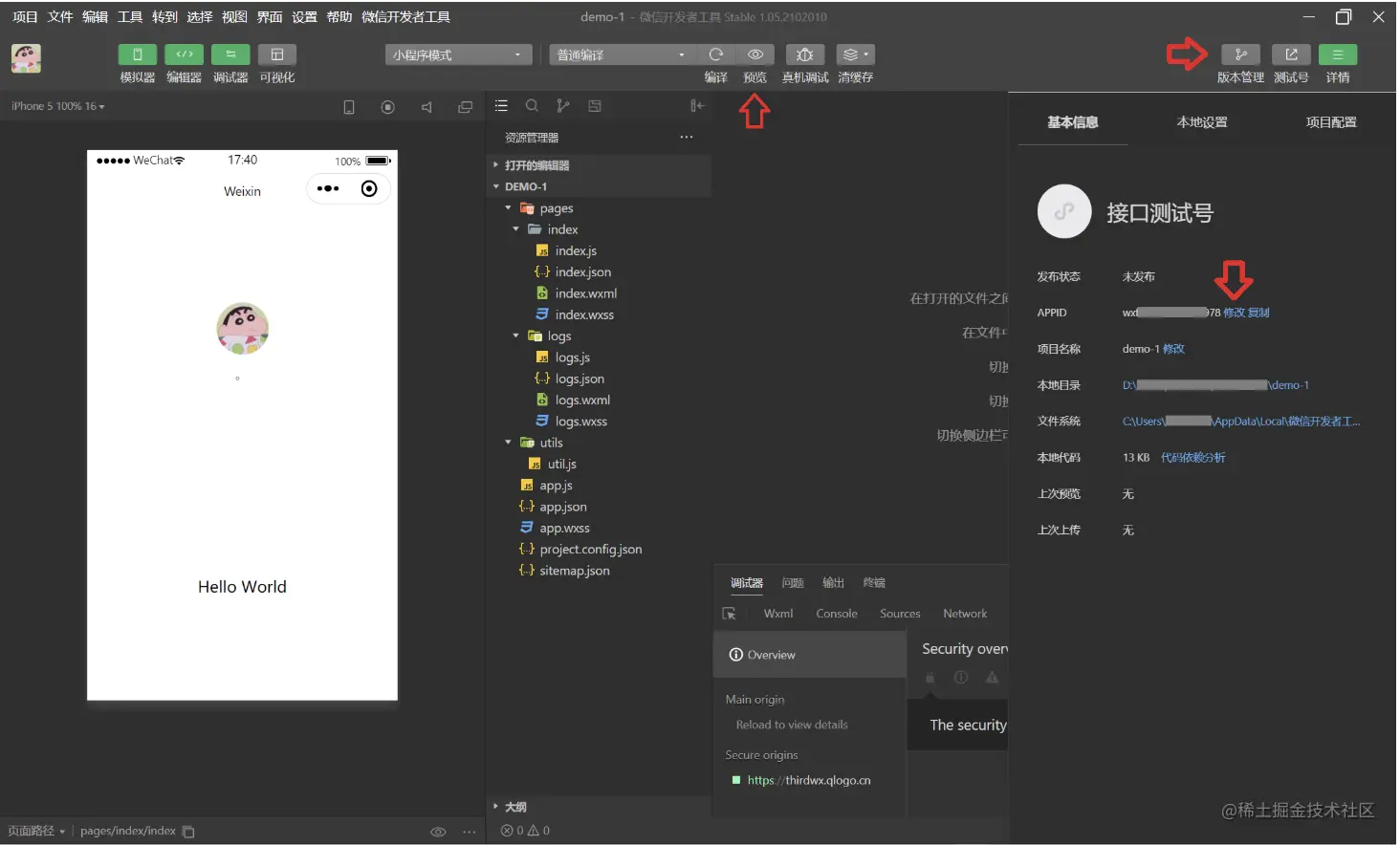Select Overview in security panel
1400x845 pixels.
click(x=810, y=655)
